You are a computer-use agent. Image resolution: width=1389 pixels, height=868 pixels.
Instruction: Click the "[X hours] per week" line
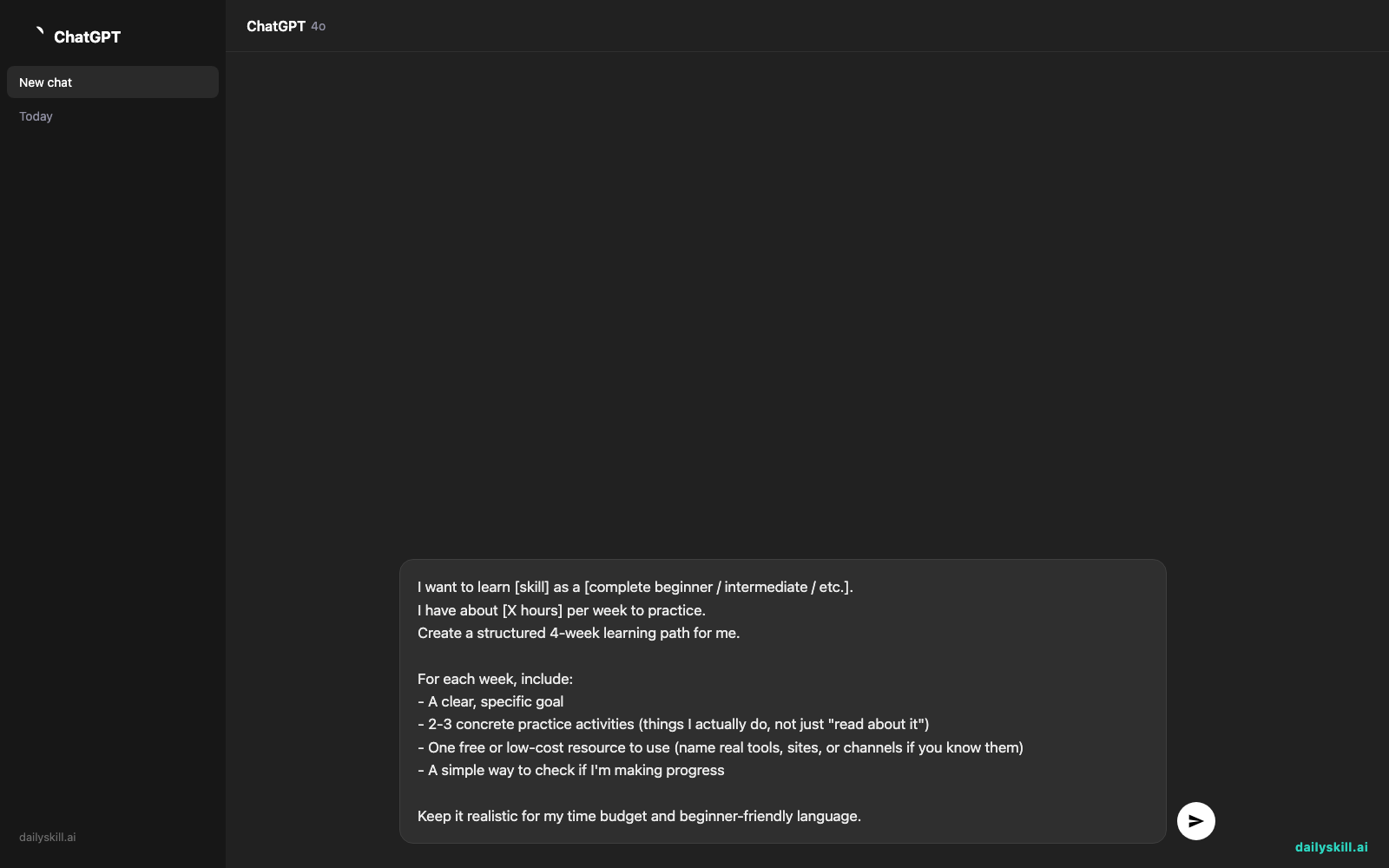562,610
